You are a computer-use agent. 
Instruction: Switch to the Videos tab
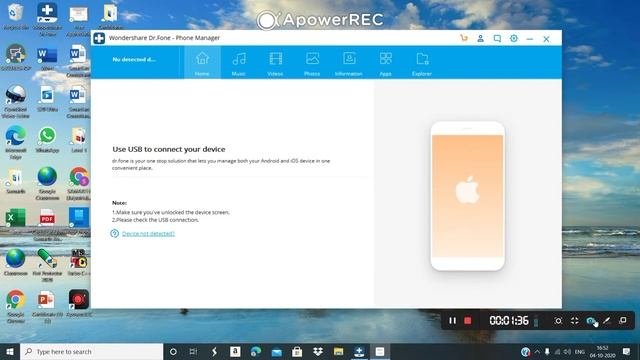276,62
